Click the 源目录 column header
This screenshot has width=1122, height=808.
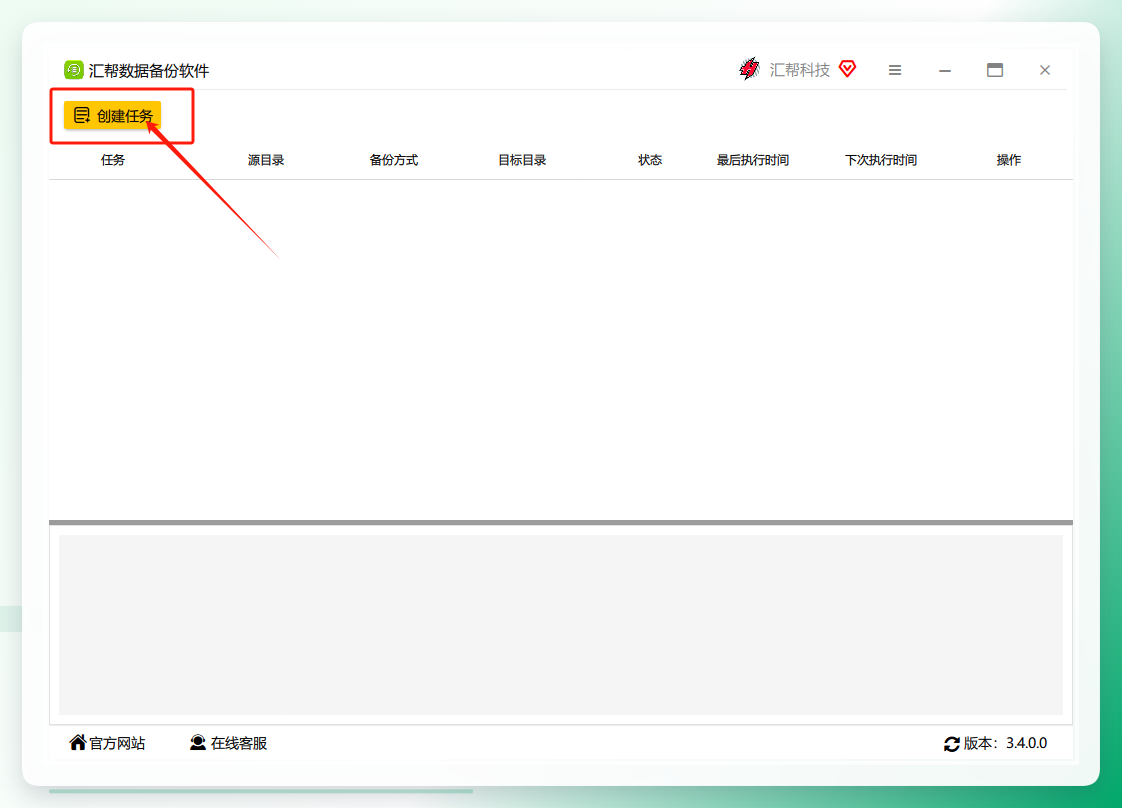(266, 160)
